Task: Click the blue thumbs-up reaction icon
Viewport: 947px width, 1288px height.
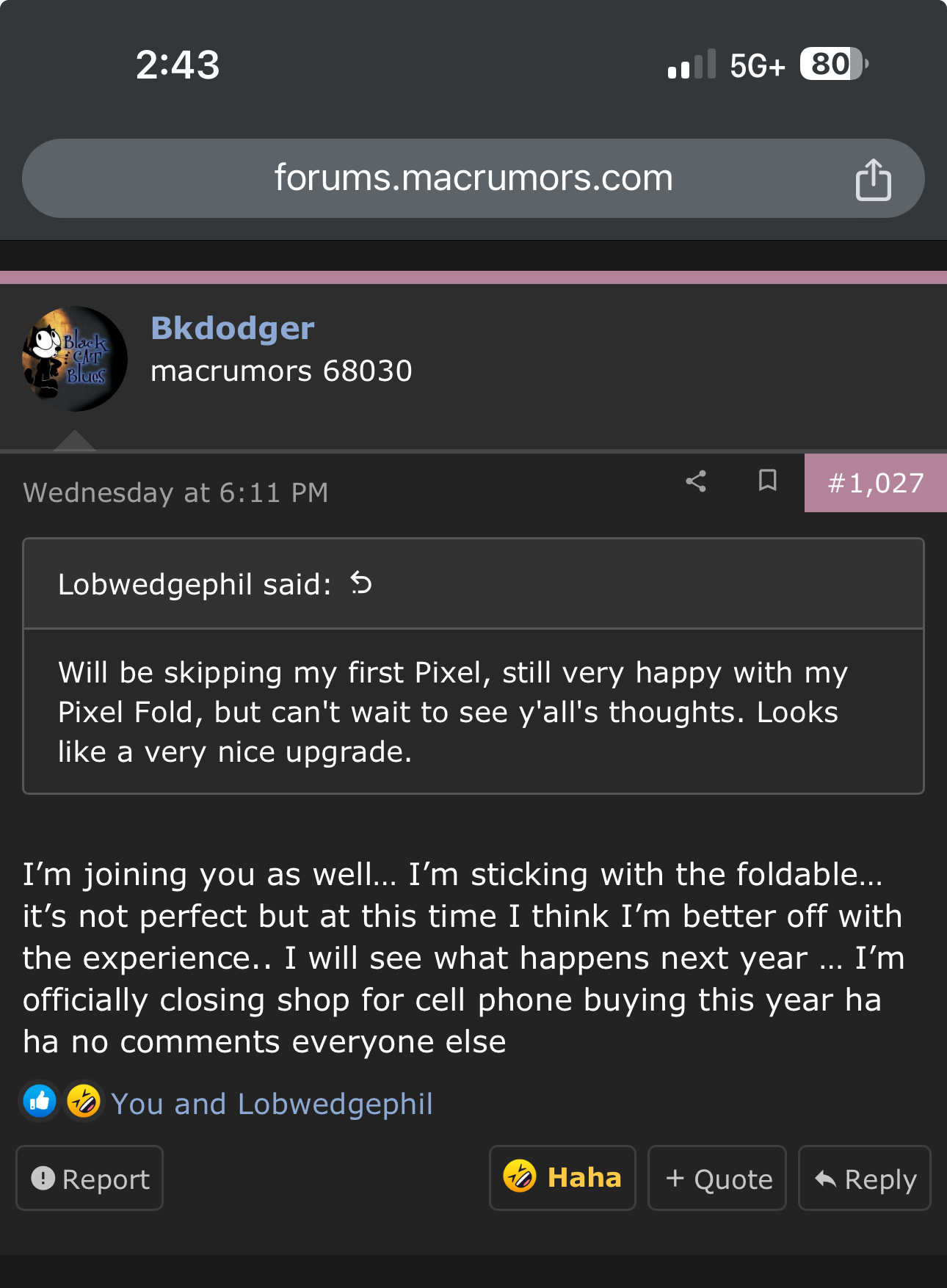Action: pyautogui.click(x=40, y=1102)
